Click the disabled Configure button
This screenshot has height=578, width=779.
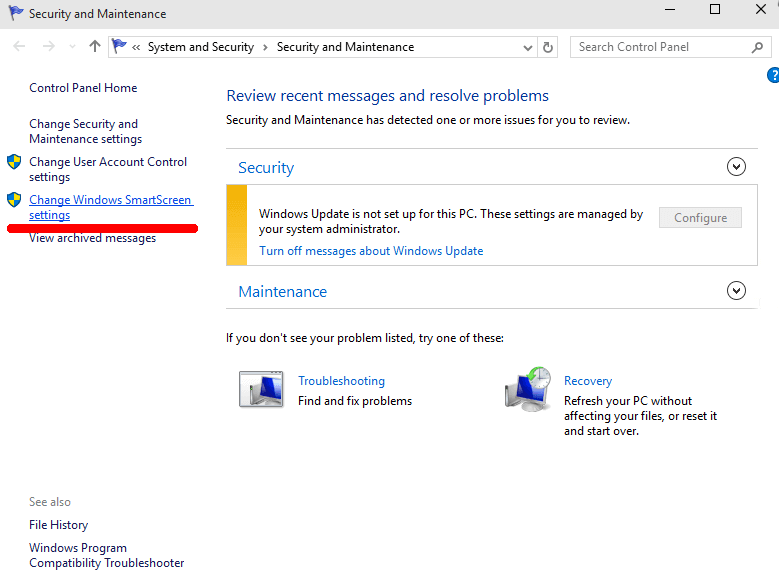[x=700, y=218]
